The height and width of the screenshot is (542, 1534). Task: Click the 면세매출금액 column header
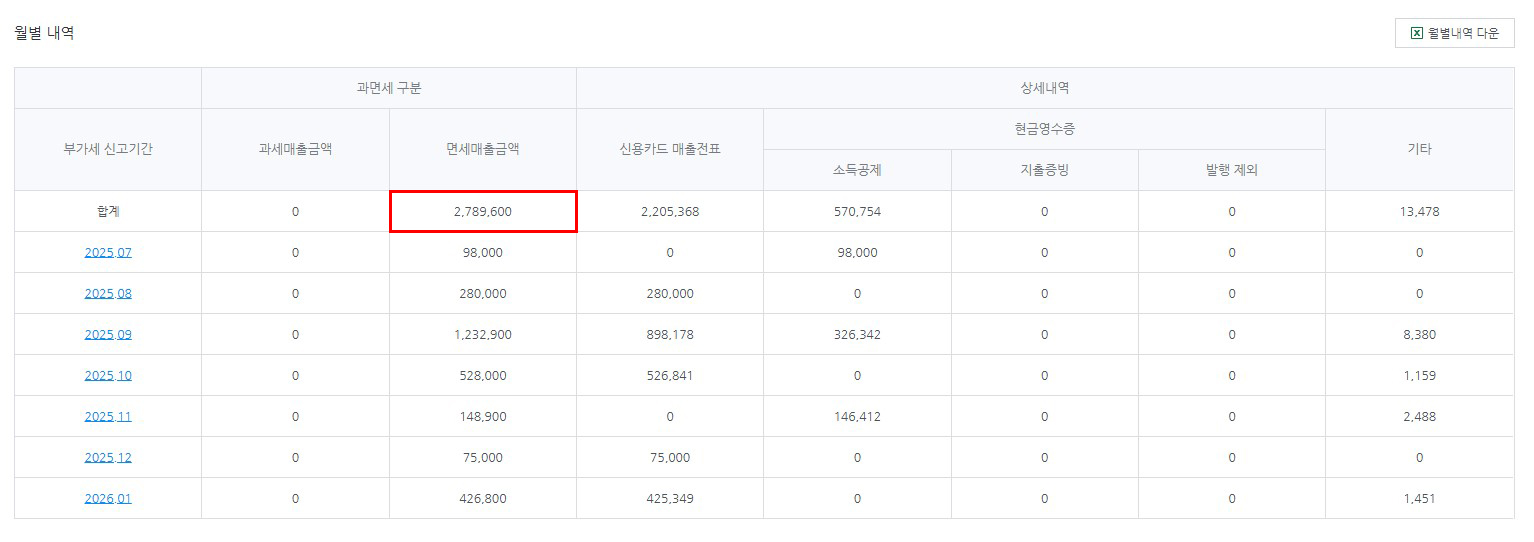(x=483, y=149)
